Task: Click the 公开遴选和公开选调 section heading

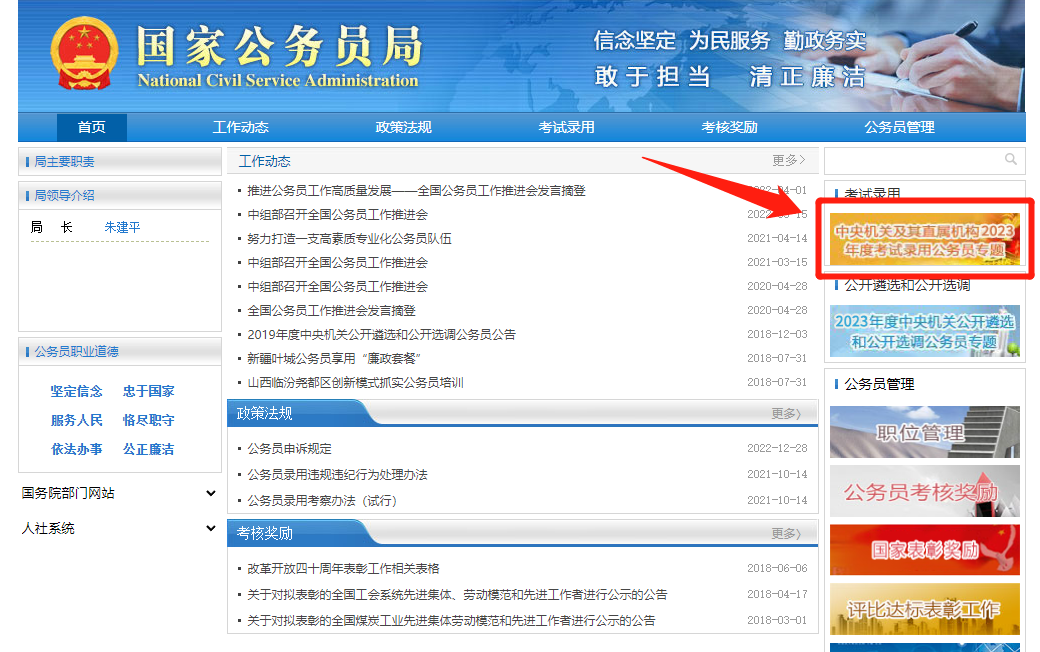Action: (x=907, y=285)
